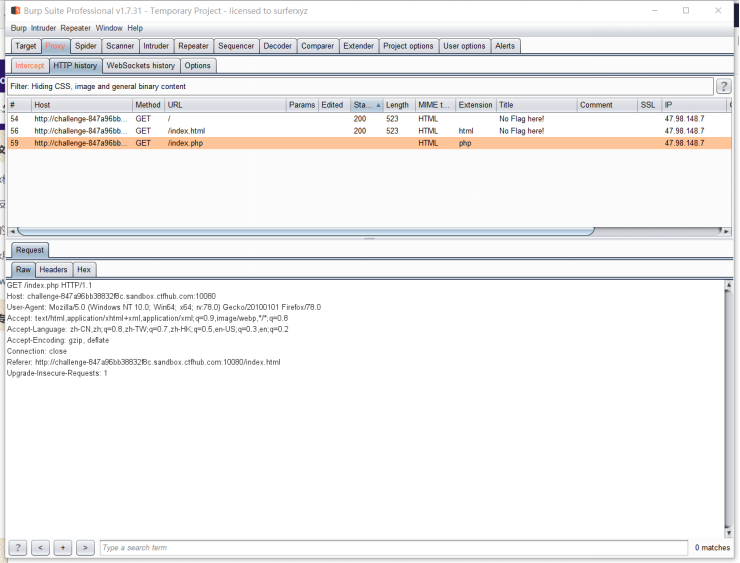Switch to the Scanner tab
The height and width of the screenshot is (563, 740).
[120, 46]
